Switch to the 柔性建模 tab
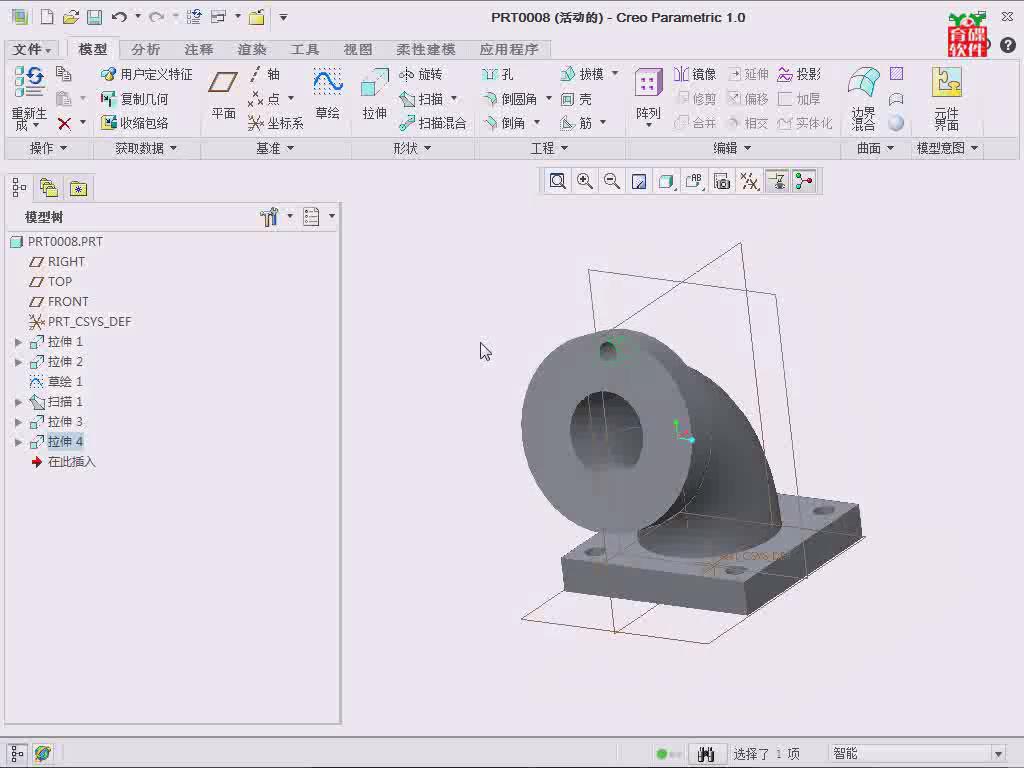 (x=425, y=50)
